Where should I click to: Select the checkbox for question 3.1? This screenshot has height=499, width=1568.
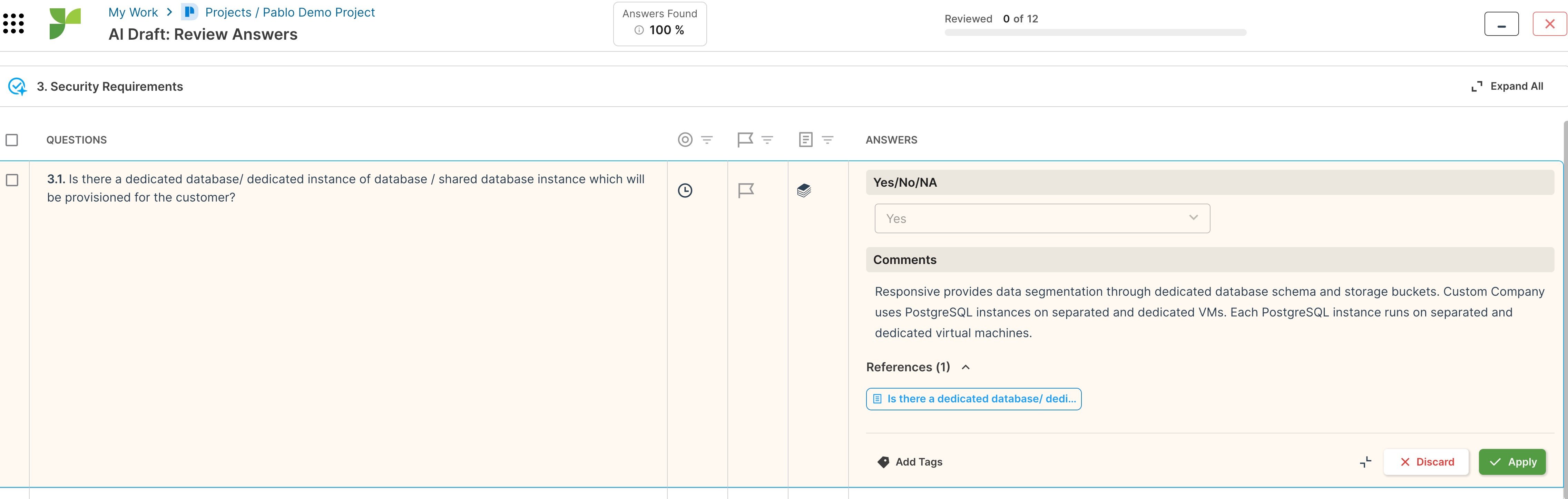(12, 179)
